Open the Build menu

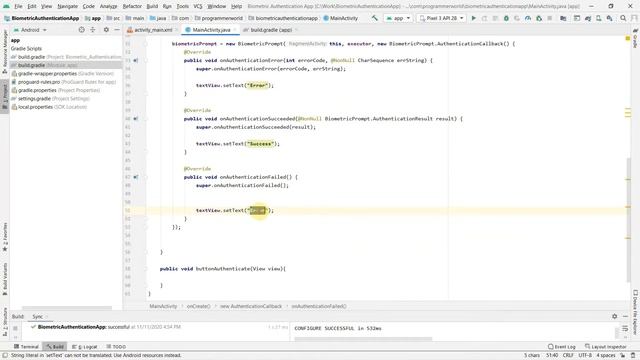coord(152,6)
